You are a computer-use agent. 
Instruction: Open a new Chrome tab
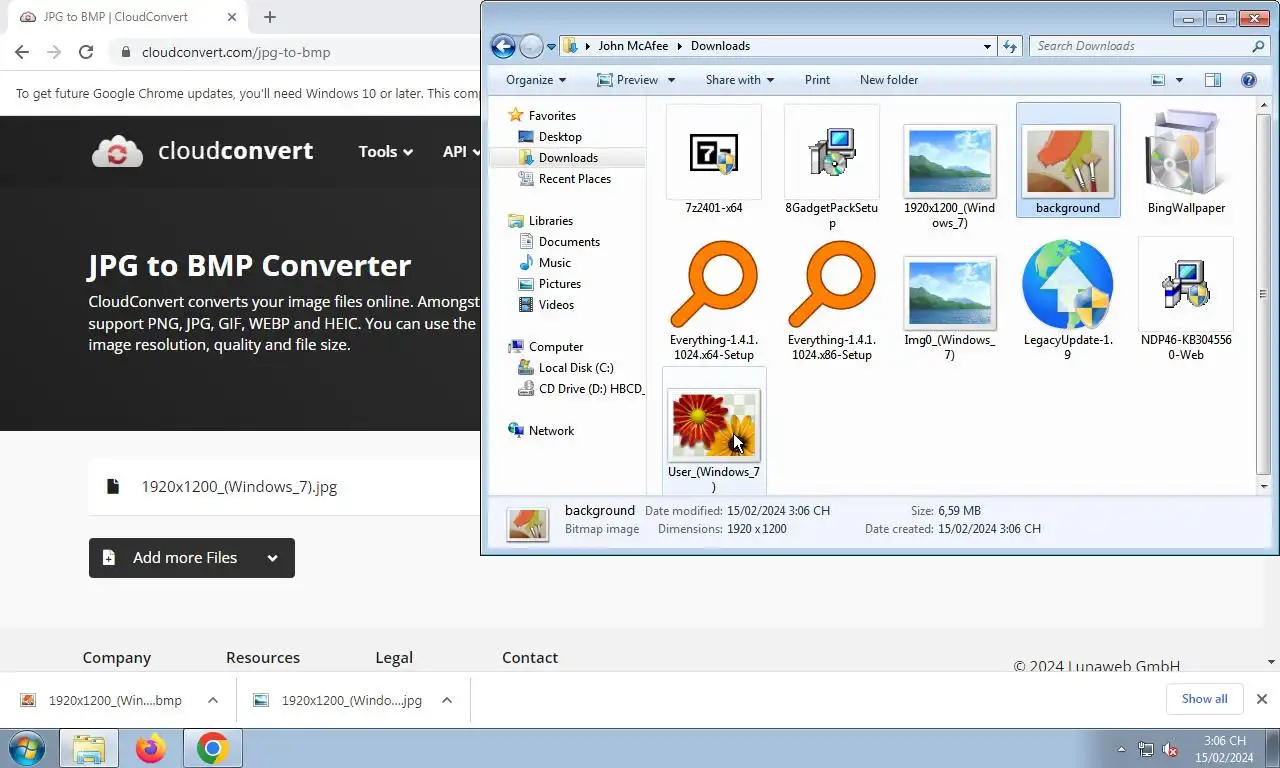[270, 17]
